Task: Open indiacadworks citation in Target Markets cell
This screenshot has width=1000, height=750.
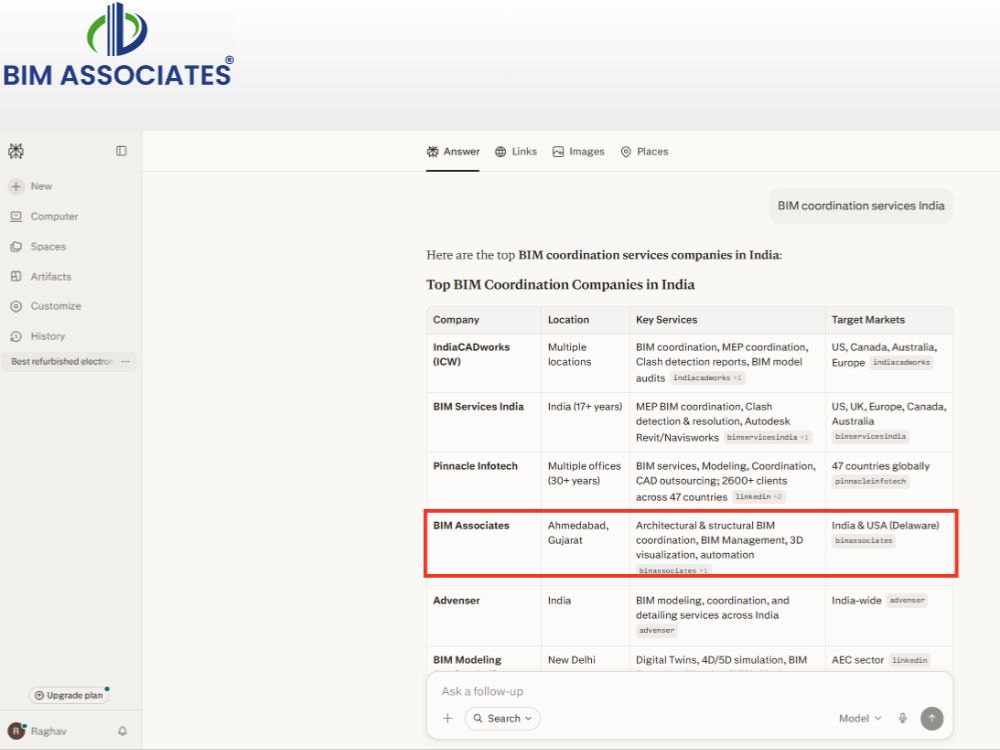Action: [x=901, y=362]
